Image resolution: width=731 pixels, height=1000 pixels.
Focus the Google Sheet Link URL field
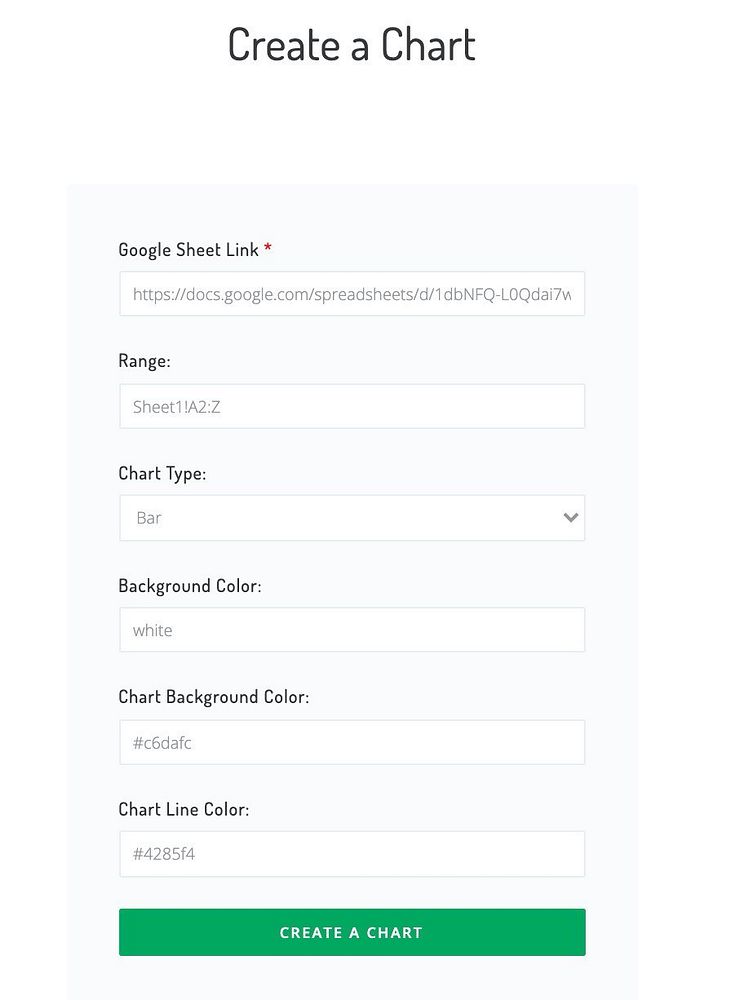pyautogui.click(x=351, y=294)
